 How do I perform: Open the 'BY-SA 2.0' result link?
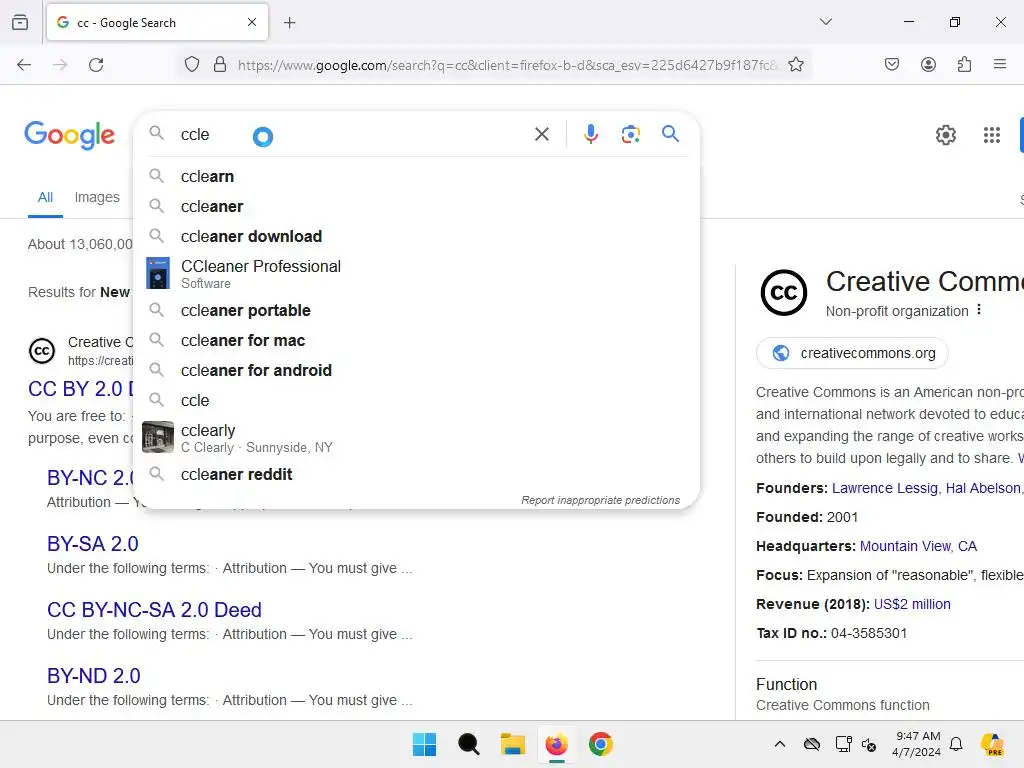pyautogui.click(x=93, y=544)
